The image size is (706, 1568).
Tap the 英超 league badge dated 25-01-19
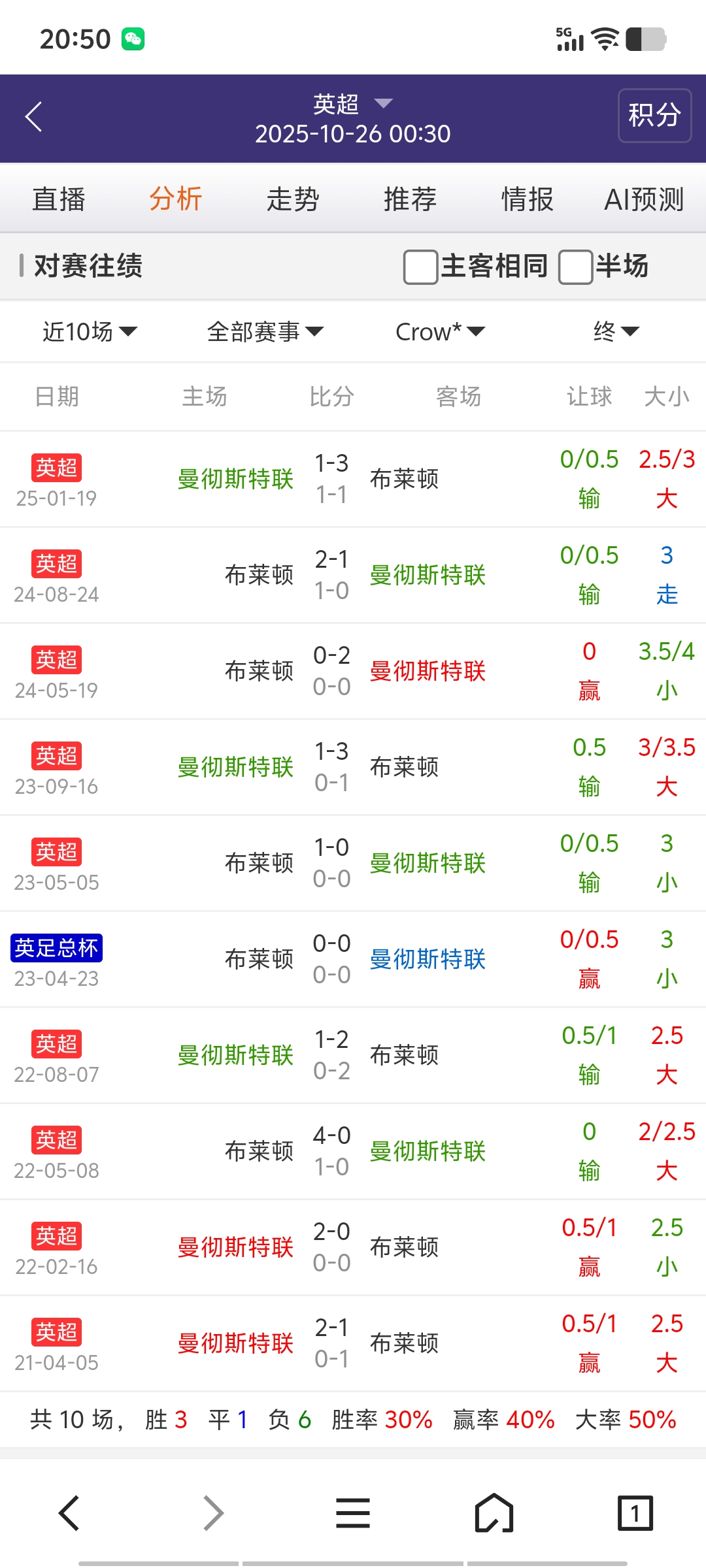point(56,468)
